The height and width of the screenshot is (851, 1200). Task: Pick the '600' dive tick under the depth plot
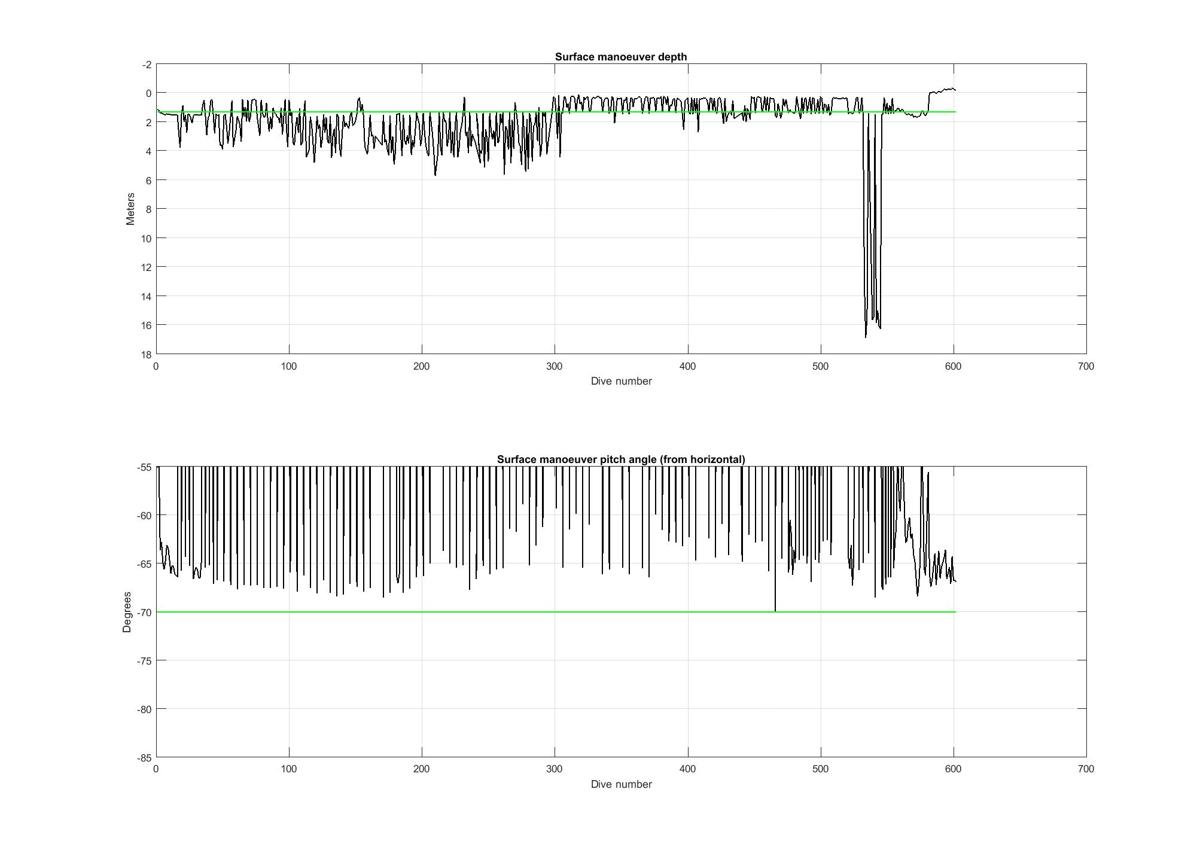pos(954,366)
